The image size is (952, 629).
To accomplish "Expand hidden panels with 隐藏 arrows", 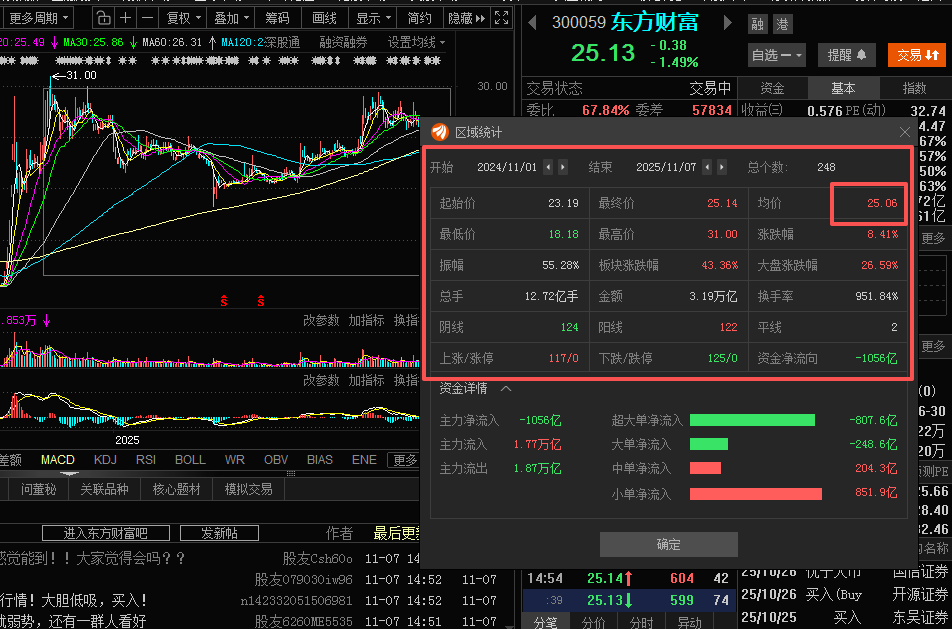I will [466, 18].
